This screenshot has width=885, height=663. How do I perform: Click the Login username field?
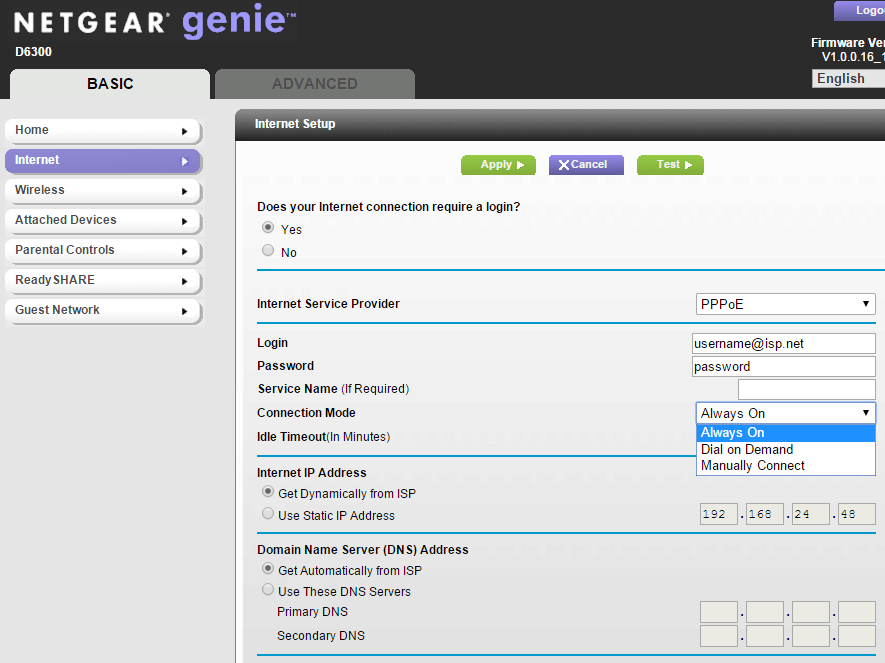pyautogui.click(x=783, y=344)
